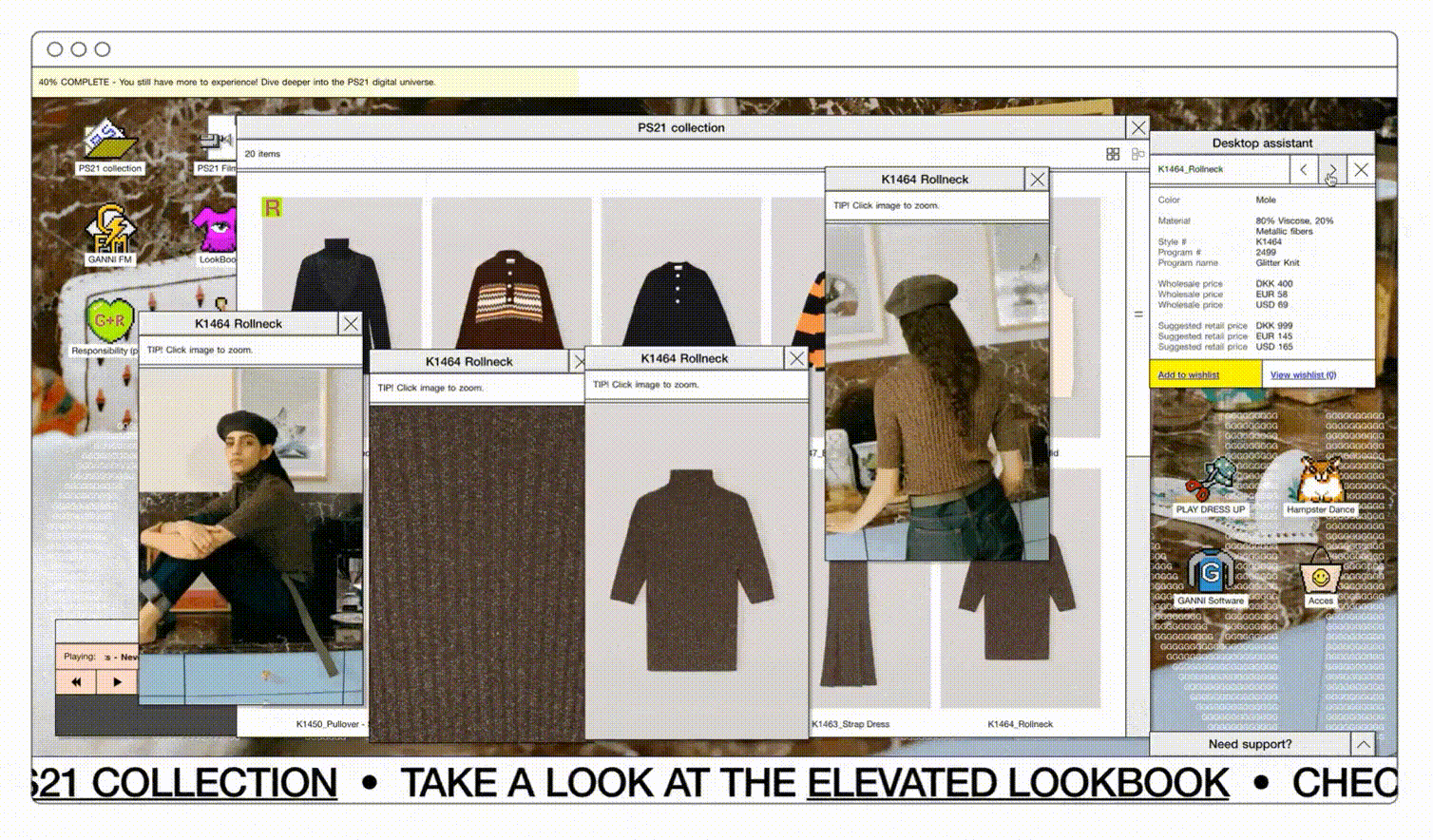Switch collection to list view layout
The height and width of the screenshot is (840, 1433).
point(1137,154)
